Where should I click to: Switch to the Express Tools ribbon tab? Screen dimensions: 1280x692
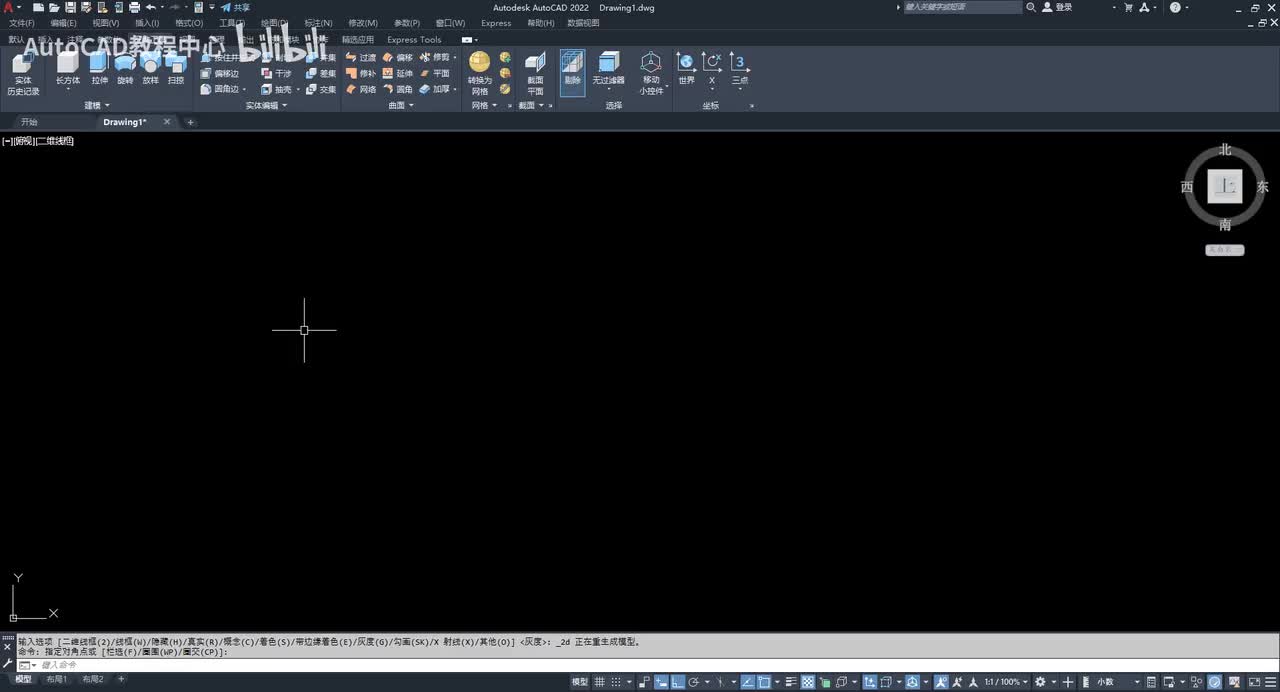point(414,40)
